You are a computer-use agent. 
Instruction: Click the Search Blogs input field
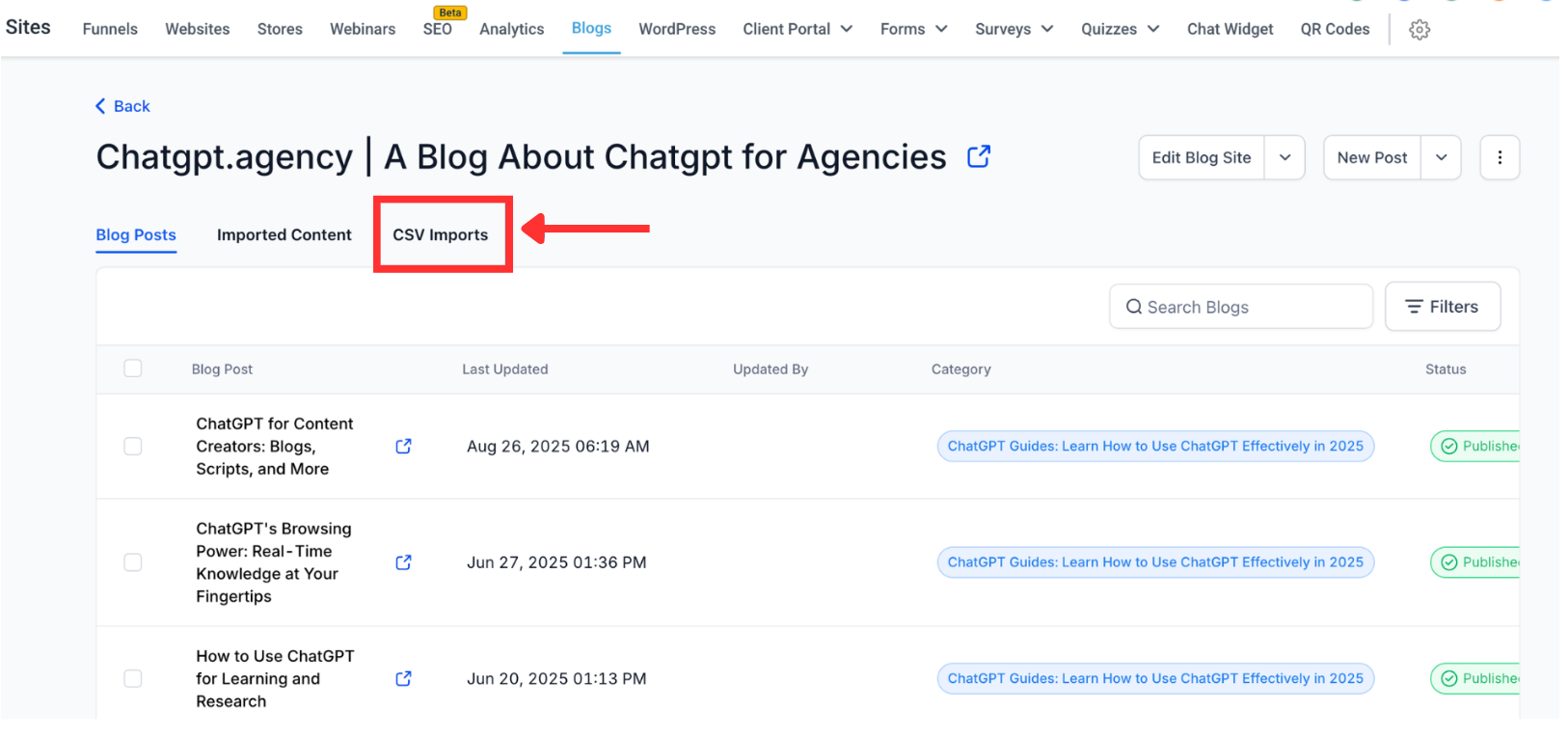click(1244, 307)
